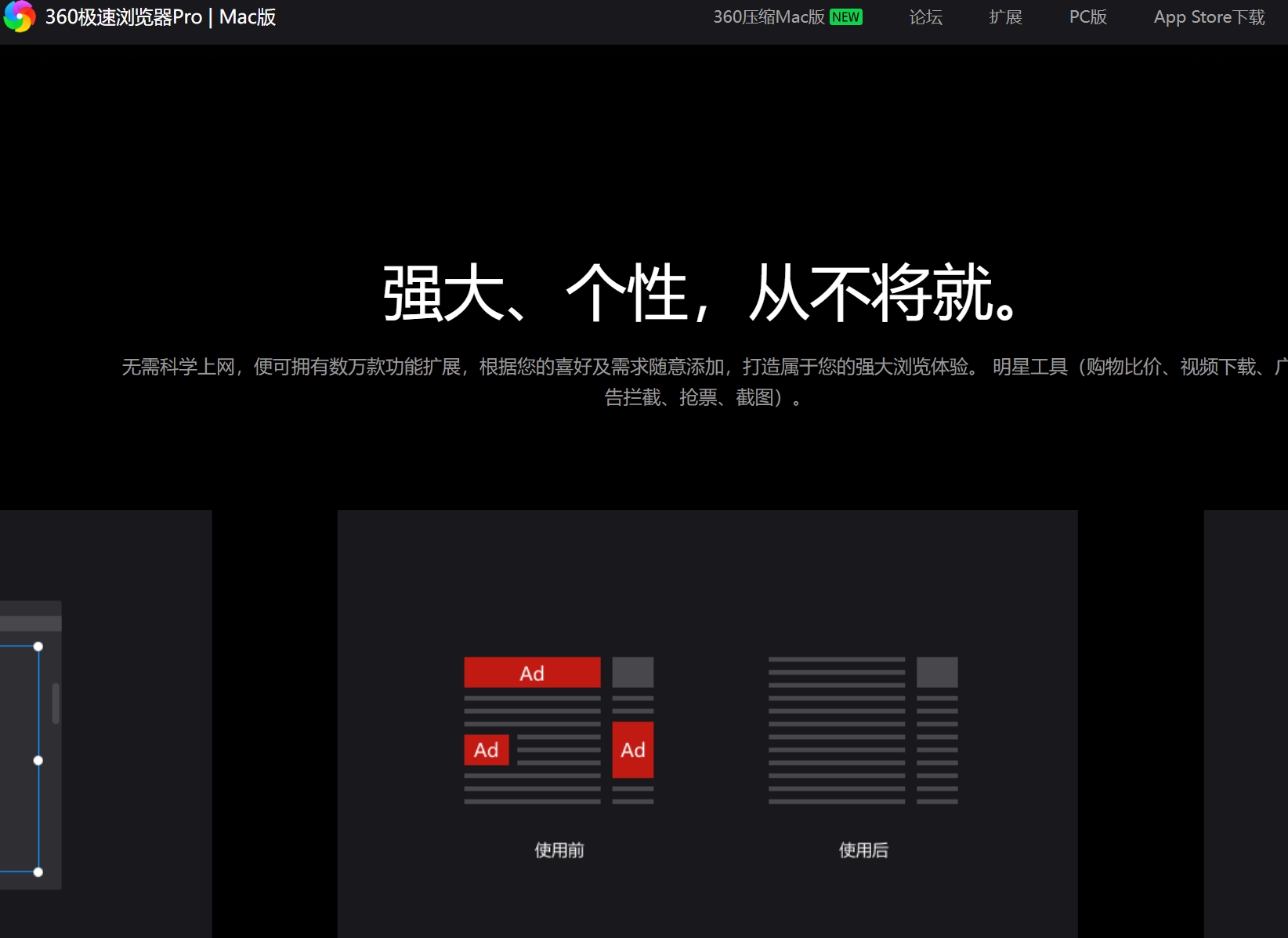The width and height of the screenshot is (1288, 938).
Task: Click the green NEW badge
Action: (x=845, y=16)
